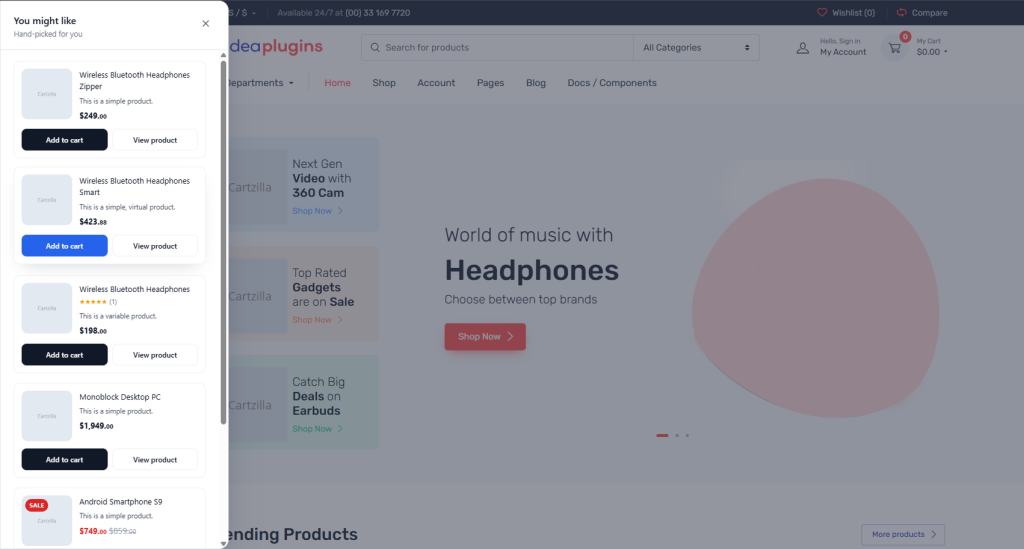The image size is (1024, 549).
Task: Click the Wishlist (0) link text
Action: [x=854, y=12]
